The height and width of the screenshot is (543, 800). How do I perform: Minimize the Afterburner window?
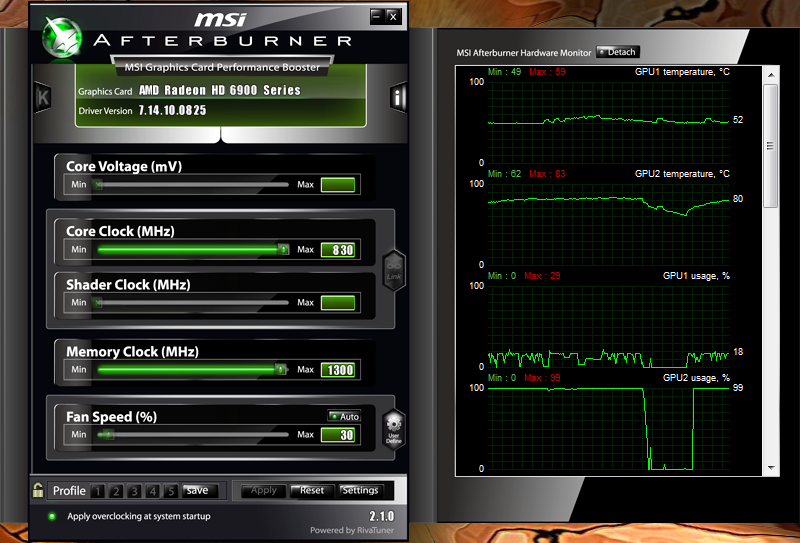(x=377, y=16)
